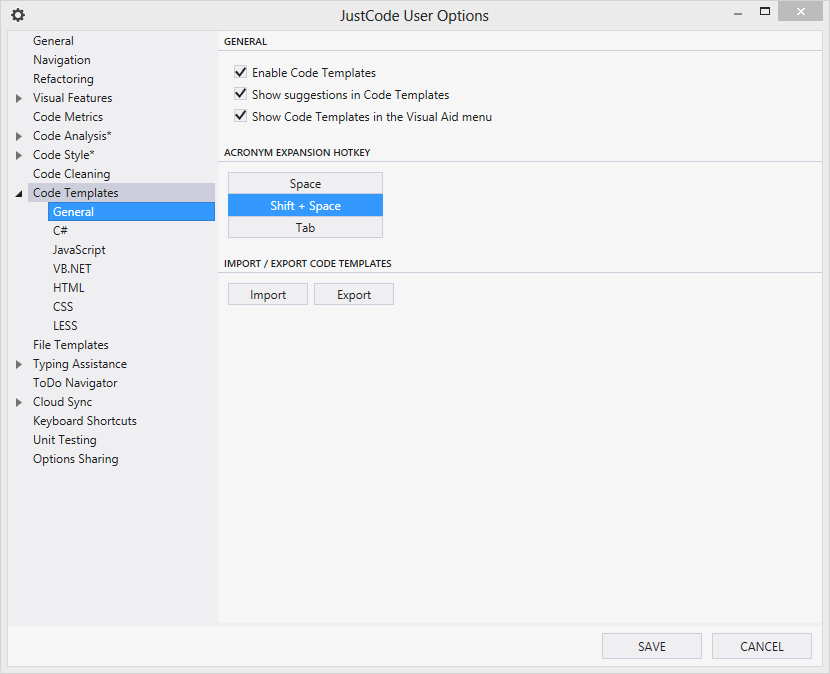Expand the Visual Features node
Image resolution: width=830 pixels, height=674 pixels.
[19, 98]
